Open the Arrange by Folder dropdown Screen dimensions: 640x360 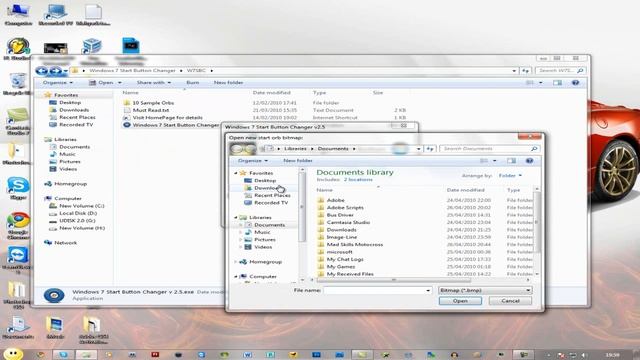[x=510, y=176]
